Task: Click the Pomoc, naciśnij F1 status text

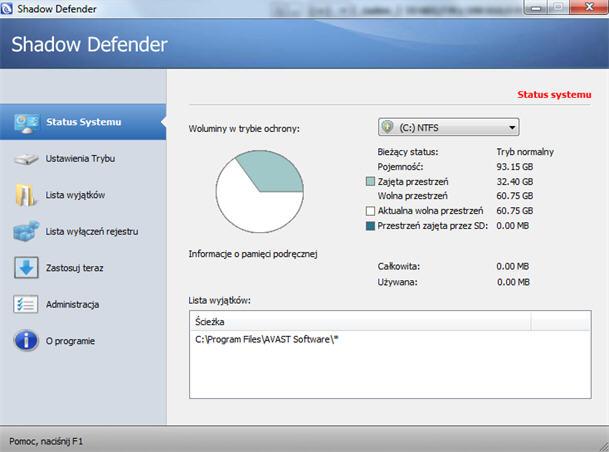Action: pyautogui.click(x=46, y=442)
